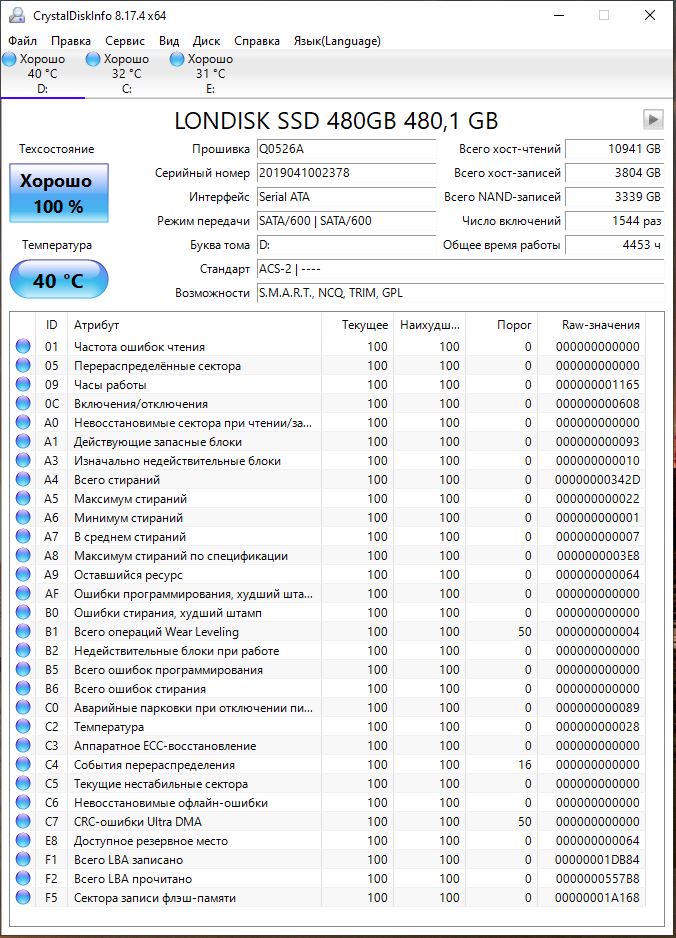
Task: Click the serial number field 2019041002378
Action: click(x=346, y=173)
